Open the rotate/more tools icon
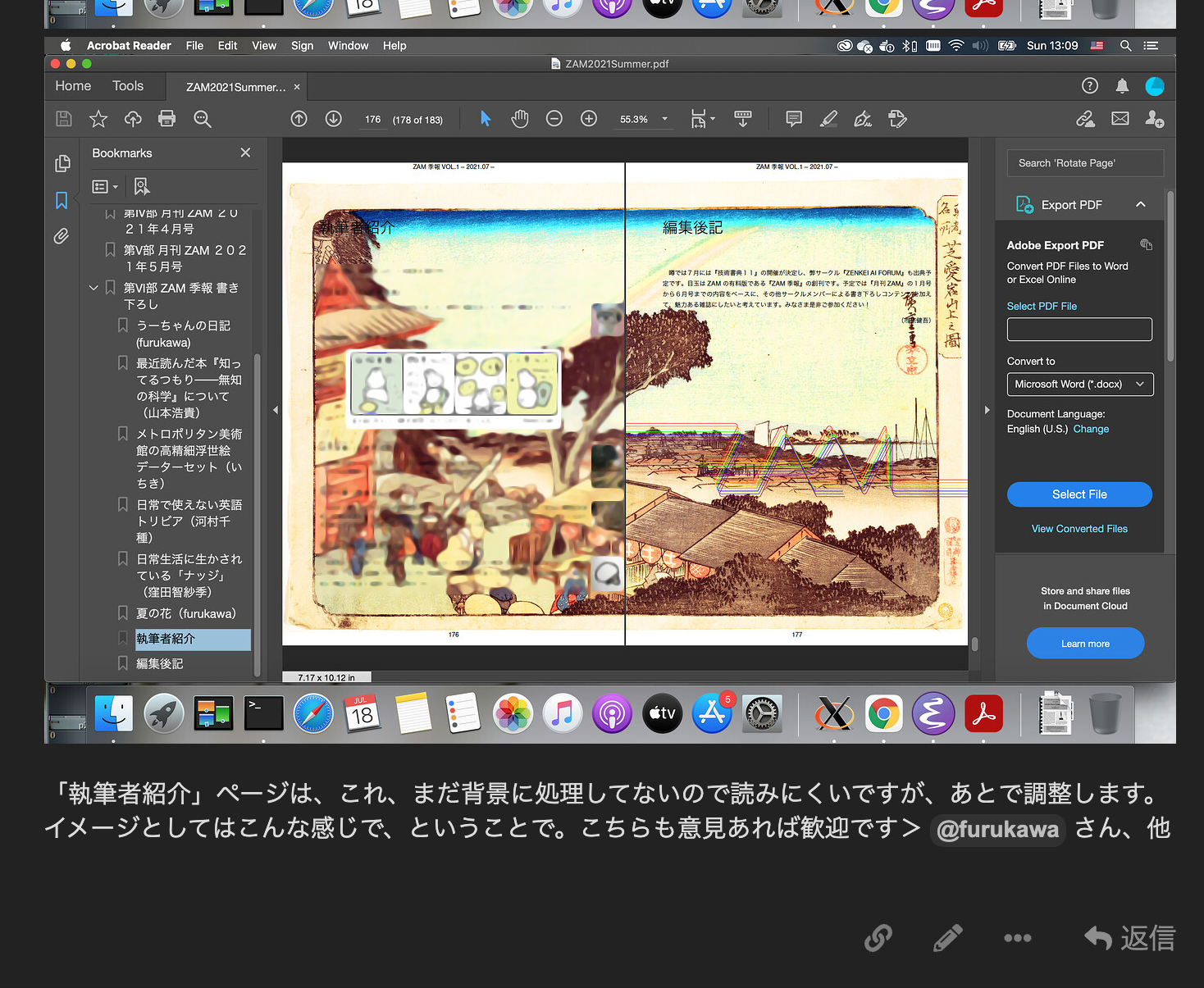 (897, 119)
